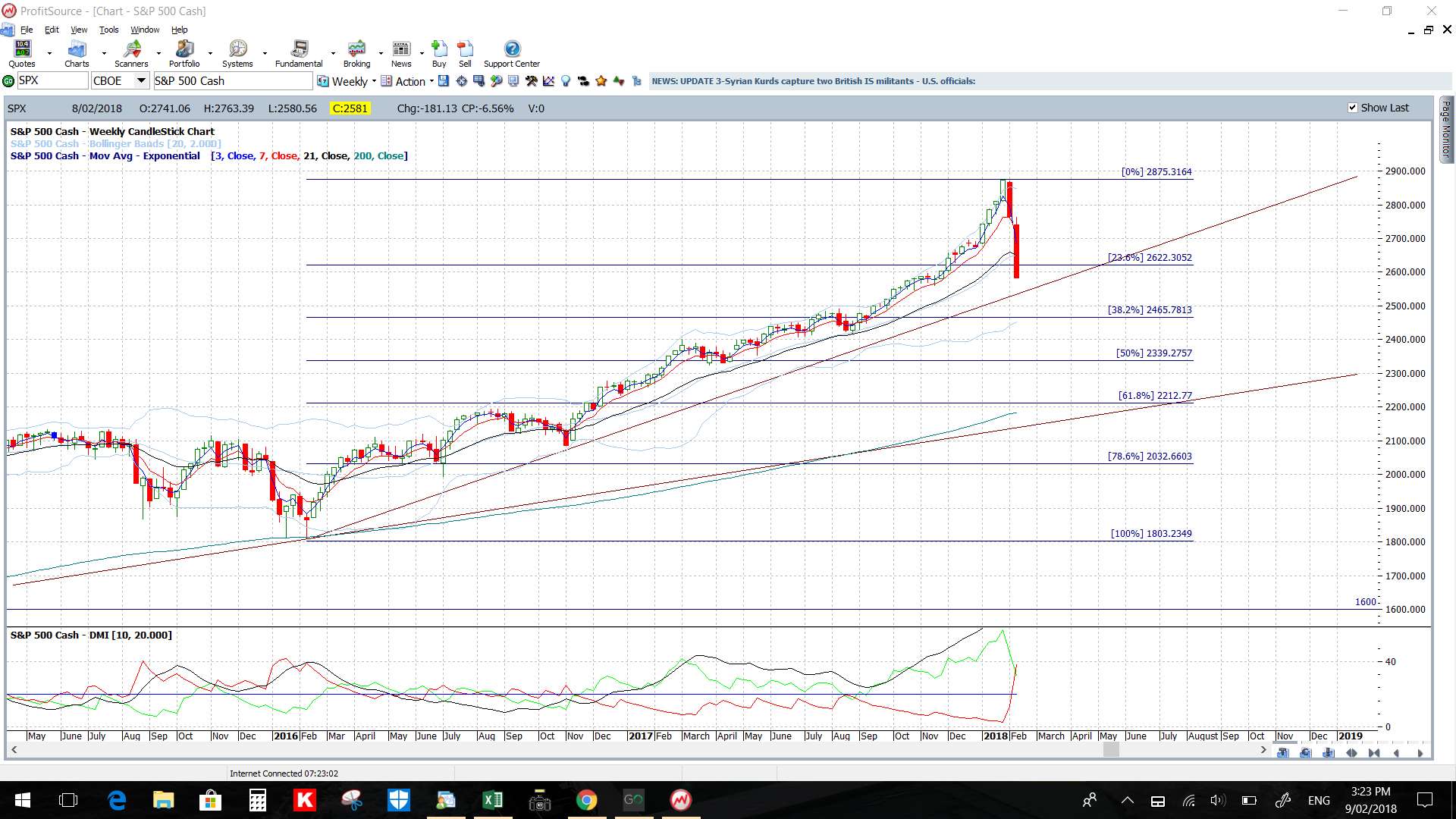Image resolution: width=1456 pixels, height=819 pixels.
Task: Click the horizontal scrollbar left arrow
Action: coord(14,750)
